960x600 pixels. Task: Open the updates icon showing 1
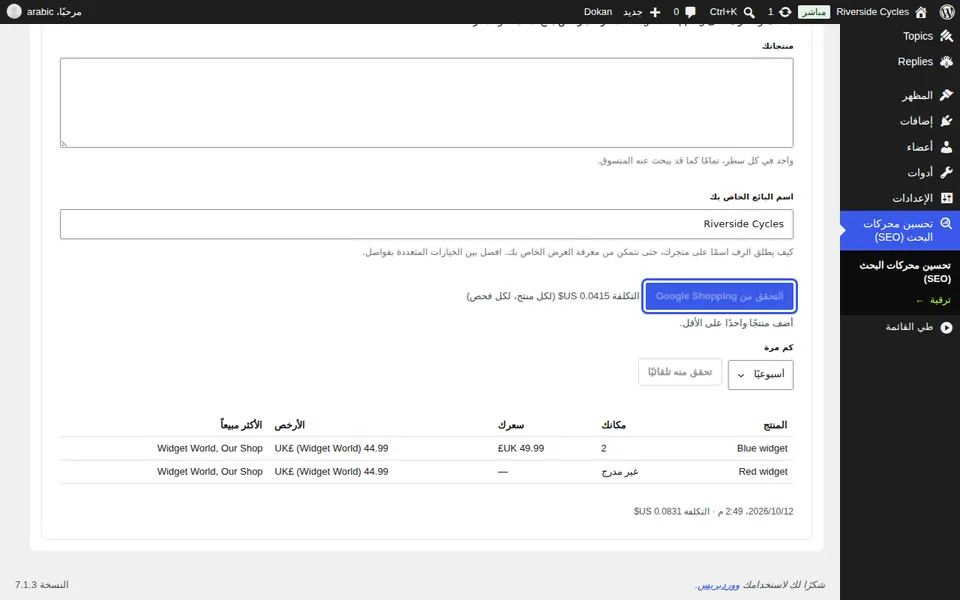785,12
